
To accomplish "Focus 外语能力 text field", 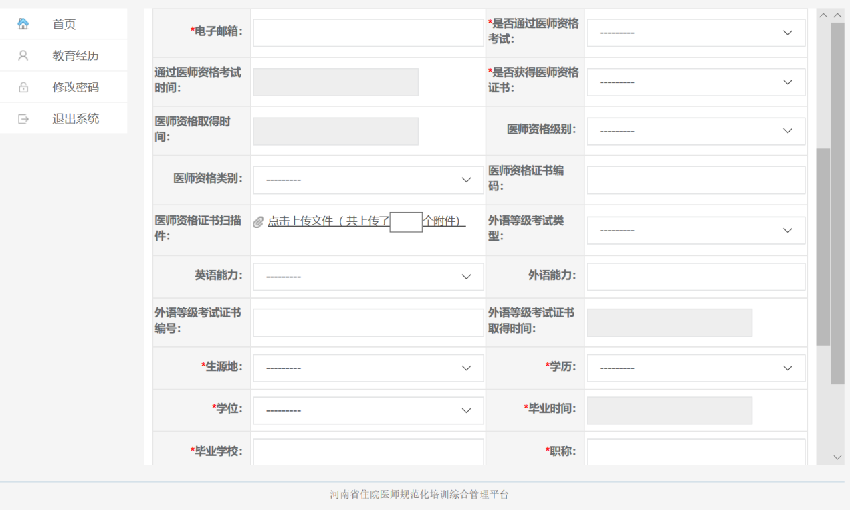I will (x=696, y=277).
